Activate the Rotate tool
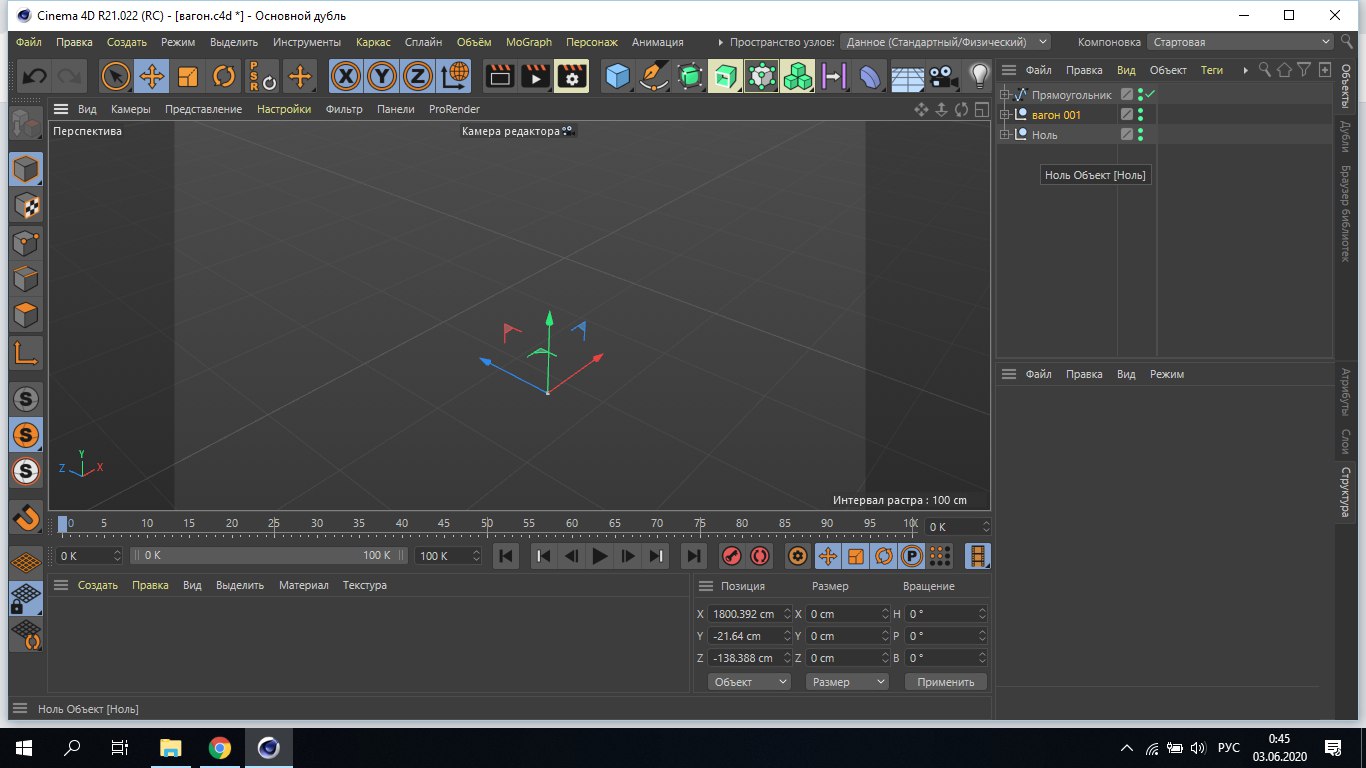1366x768 pixels. (x=224, y=76)
